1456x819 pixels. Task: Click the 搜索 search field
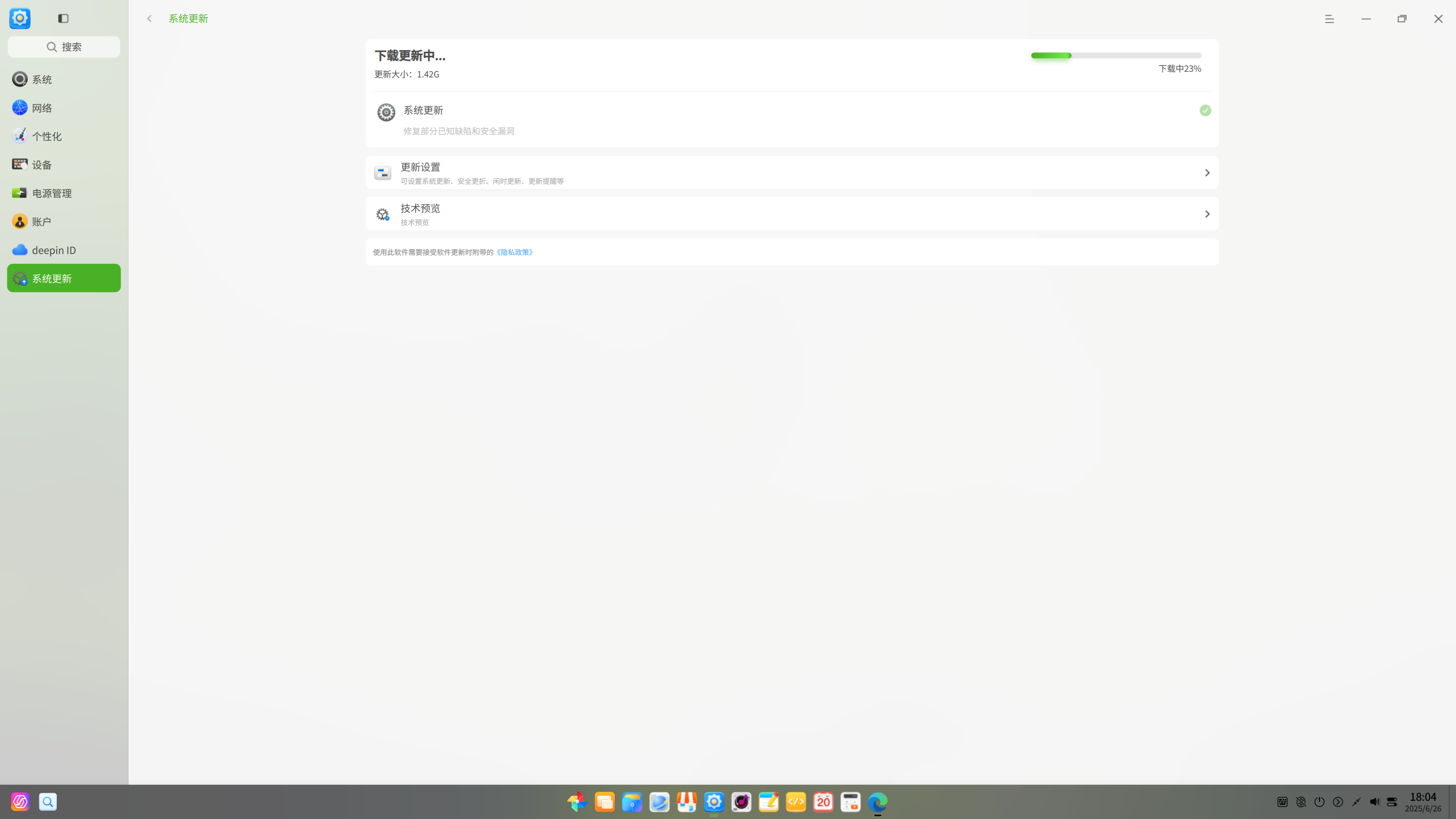coord(64,47)
